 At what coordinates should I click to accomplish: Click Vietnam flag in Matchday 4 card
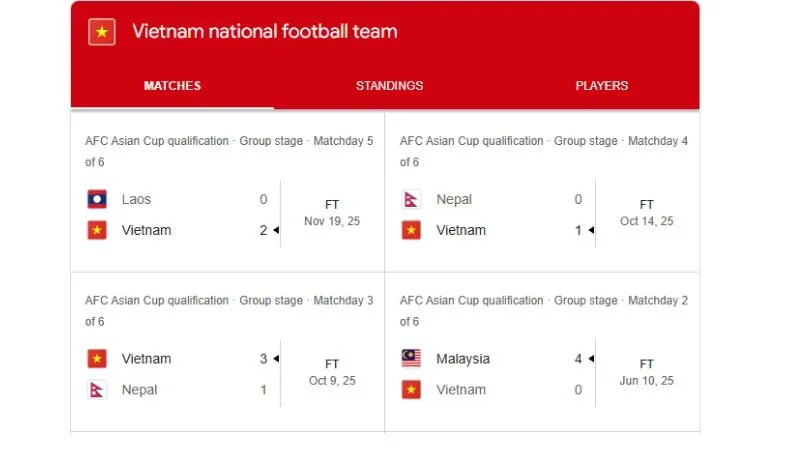pos(411,230)
